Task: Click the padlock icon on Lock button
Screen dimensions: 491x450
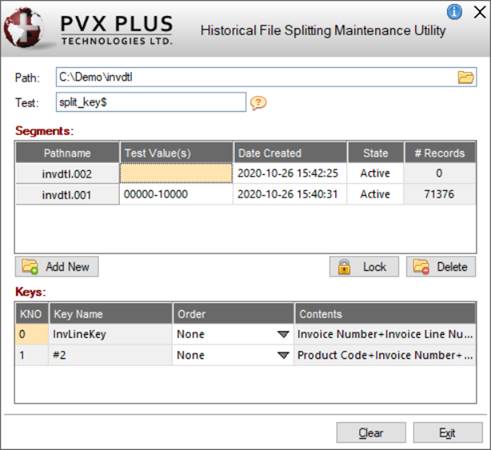Action: (x=344, y=267)
